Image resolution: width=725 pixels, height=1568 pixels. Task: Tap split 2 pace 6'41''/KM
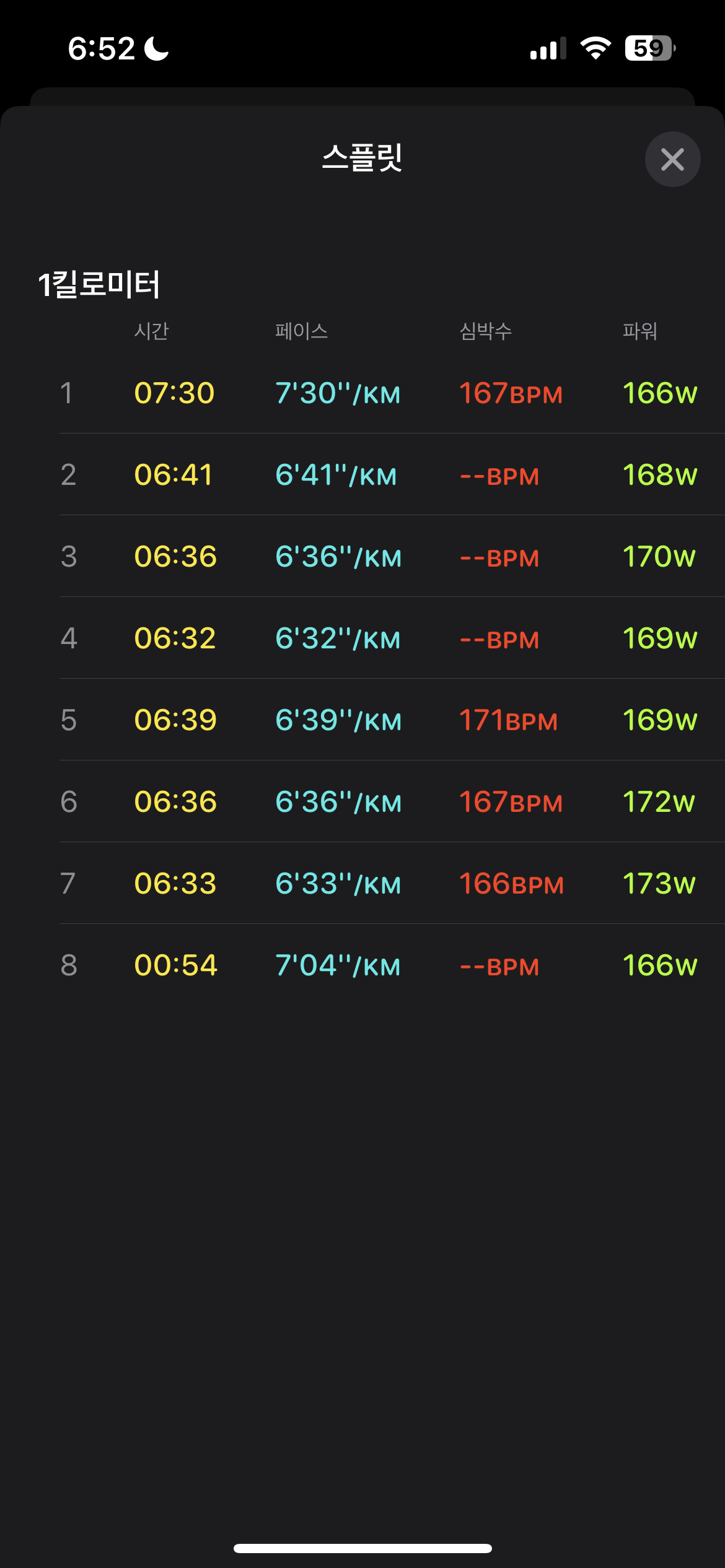click(336, 475)
